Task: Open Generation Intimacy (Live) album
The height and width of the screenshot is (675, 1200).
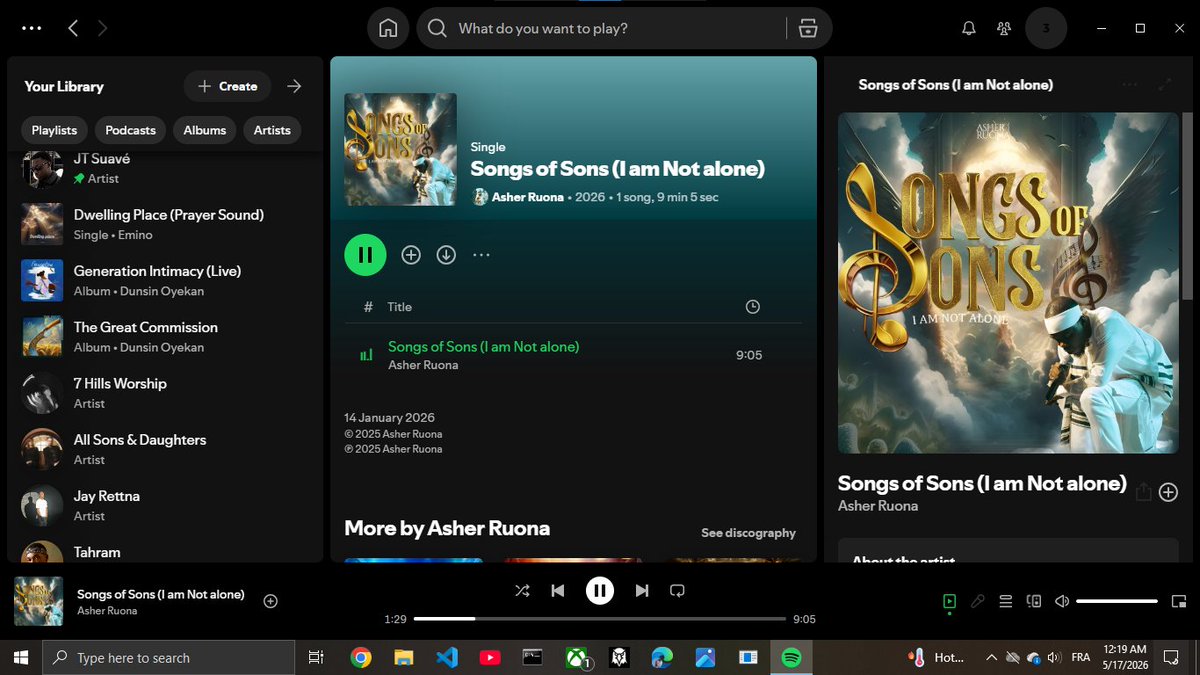Action: 166,280
